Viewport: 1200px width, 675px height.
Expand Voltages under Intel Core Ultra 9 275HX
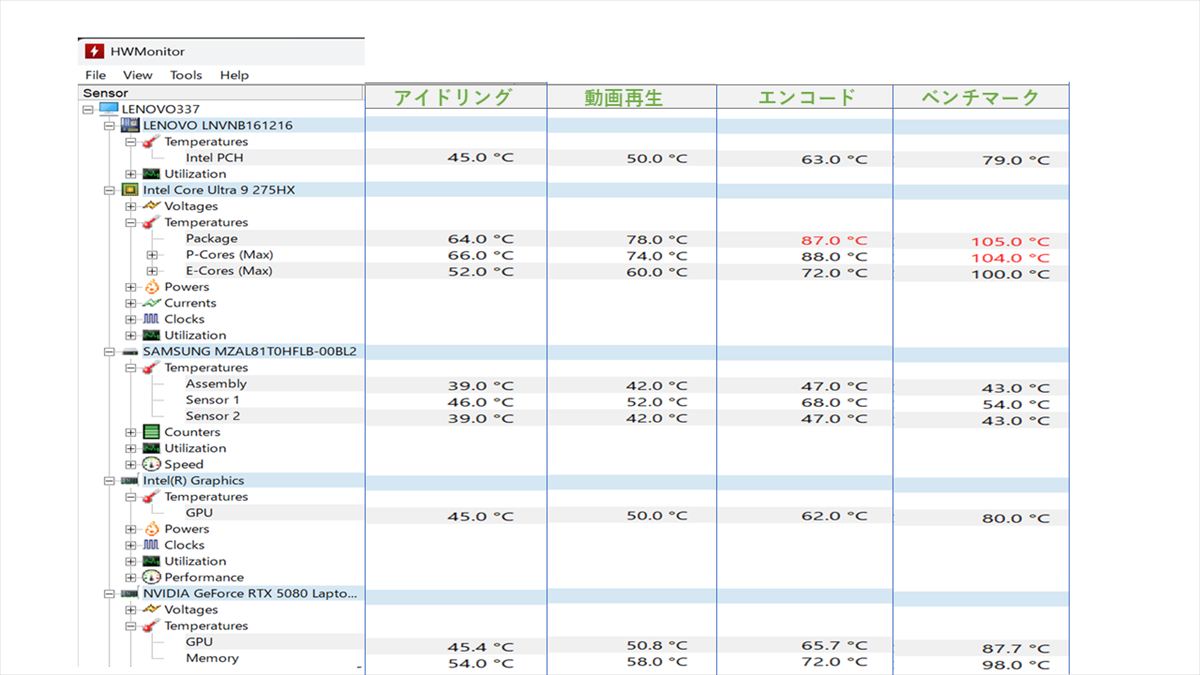(x=131, y=206)
